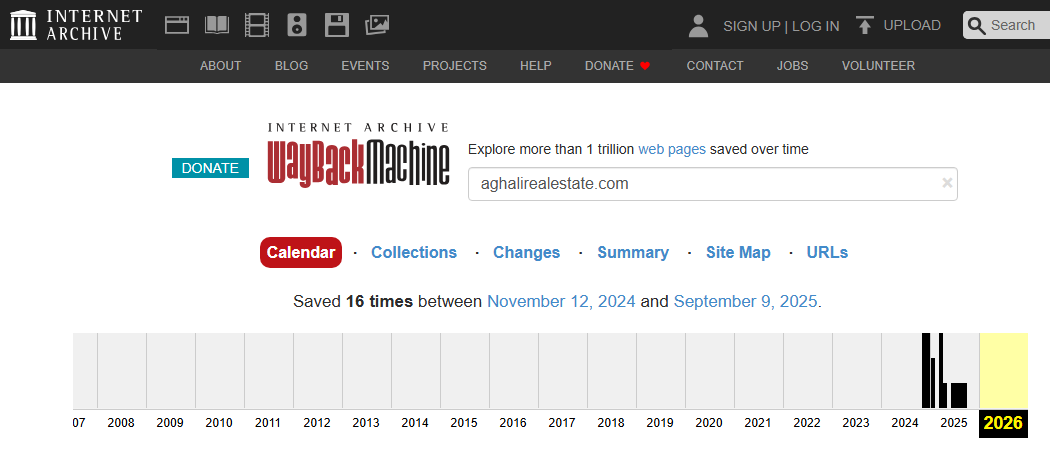Viewport: 1050px width, 459px height.
Task: Open the BLOG menu item
Action: coord(291,66)
